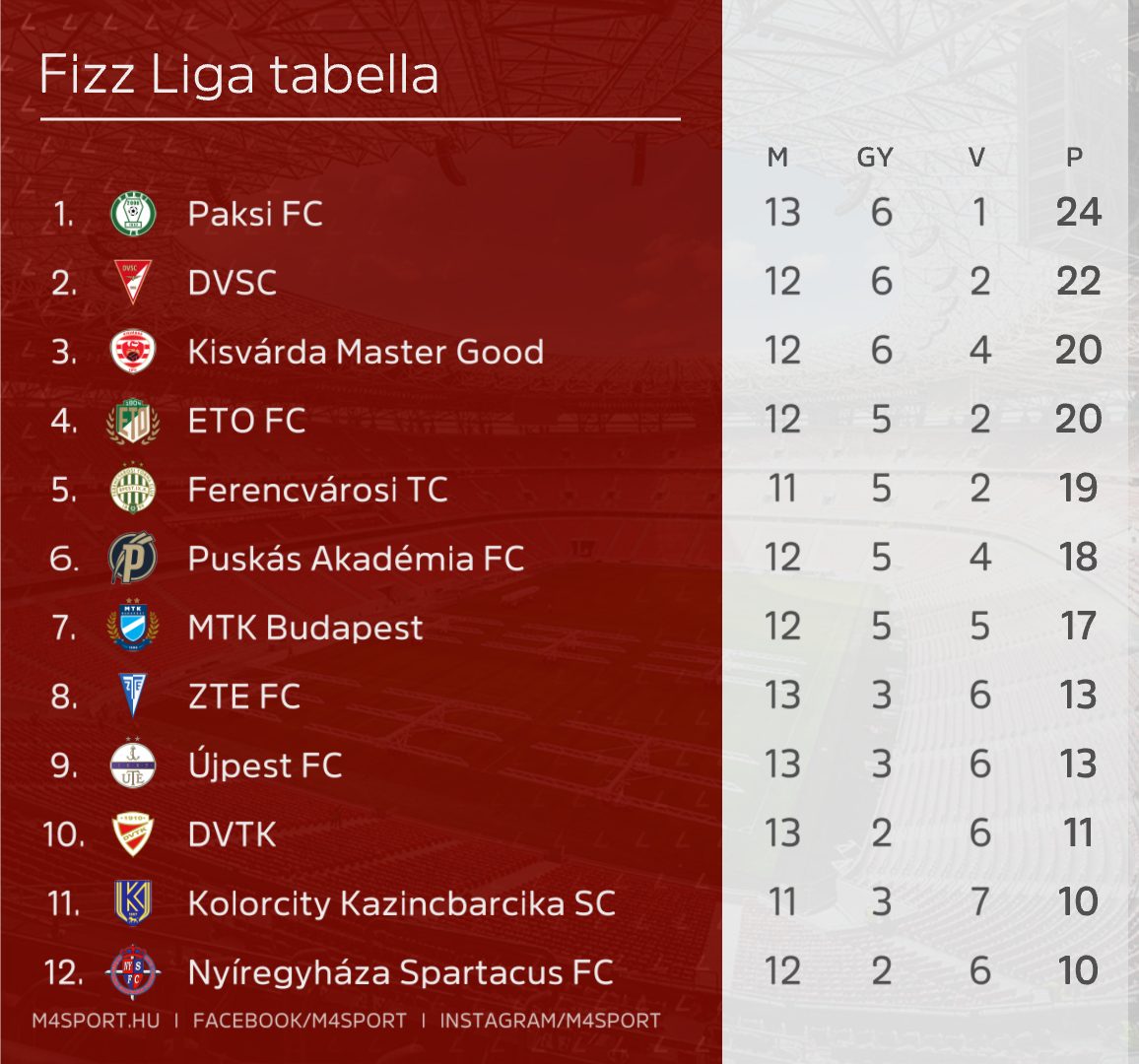
Task: Click the GY wins column header
Action: [875, 158]
